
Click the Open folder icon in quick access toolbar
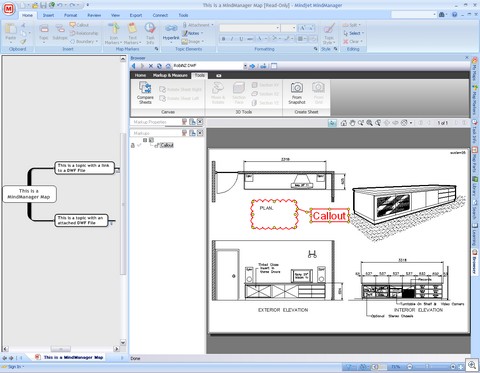(35, 5)
